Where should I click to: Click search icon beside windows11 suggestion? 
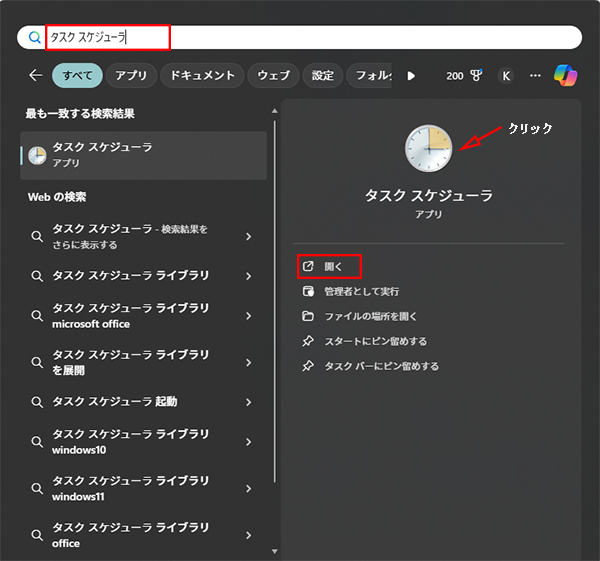pos(37,488)
